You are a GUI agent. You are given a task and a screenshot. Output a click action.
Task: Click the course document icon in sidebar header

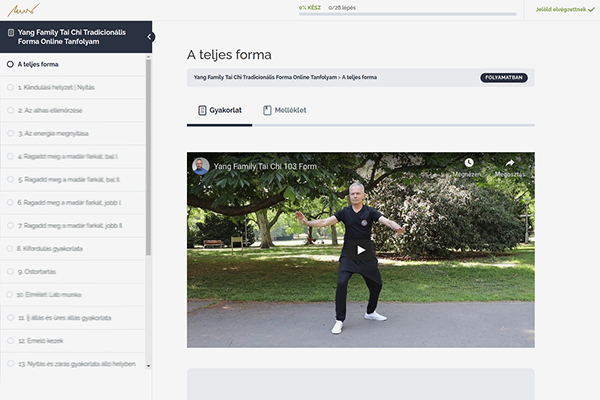click(x=10, y=33)
